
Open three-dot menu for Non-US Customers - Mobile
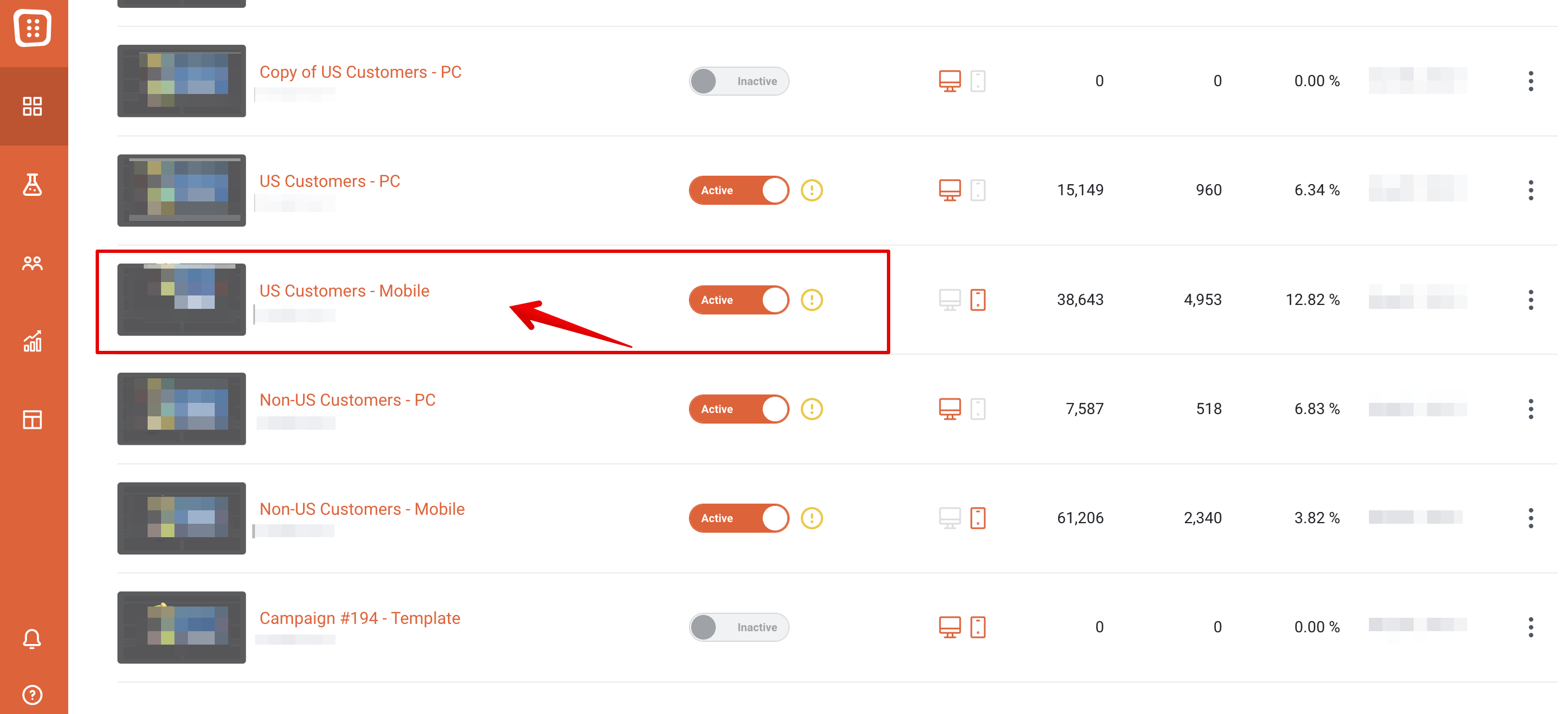click(1531, 518)
